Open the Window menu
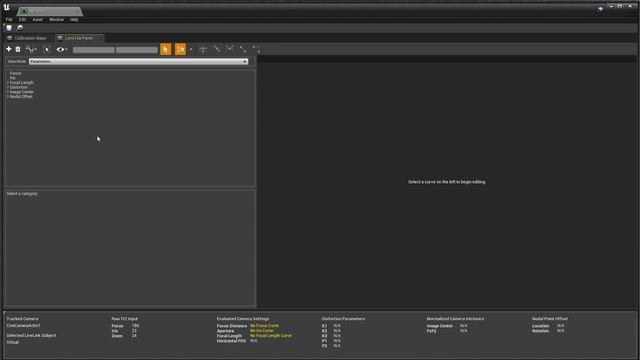Image resolution: width=640 pixels, height=360 pixels. (x=56, y=20)
